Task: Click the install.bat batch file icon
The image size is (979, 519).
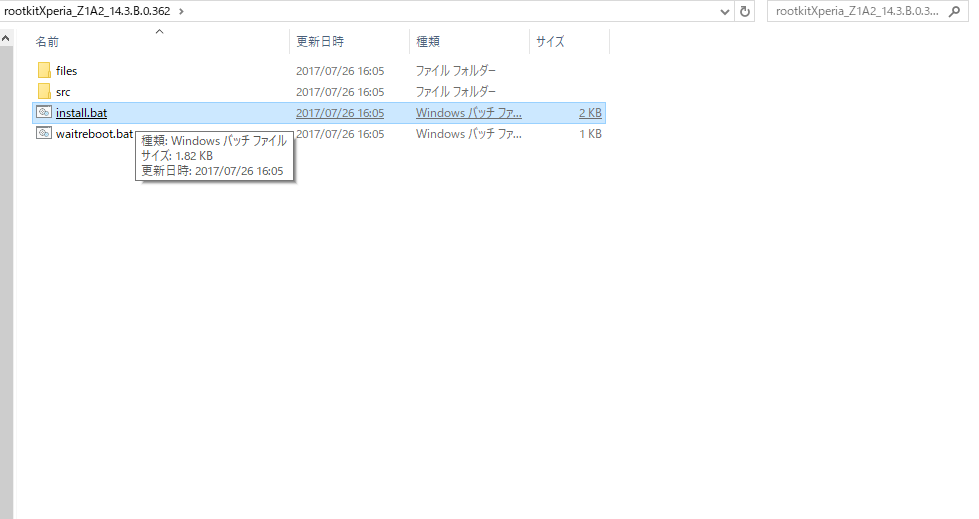Action: [x=44, y=112]
